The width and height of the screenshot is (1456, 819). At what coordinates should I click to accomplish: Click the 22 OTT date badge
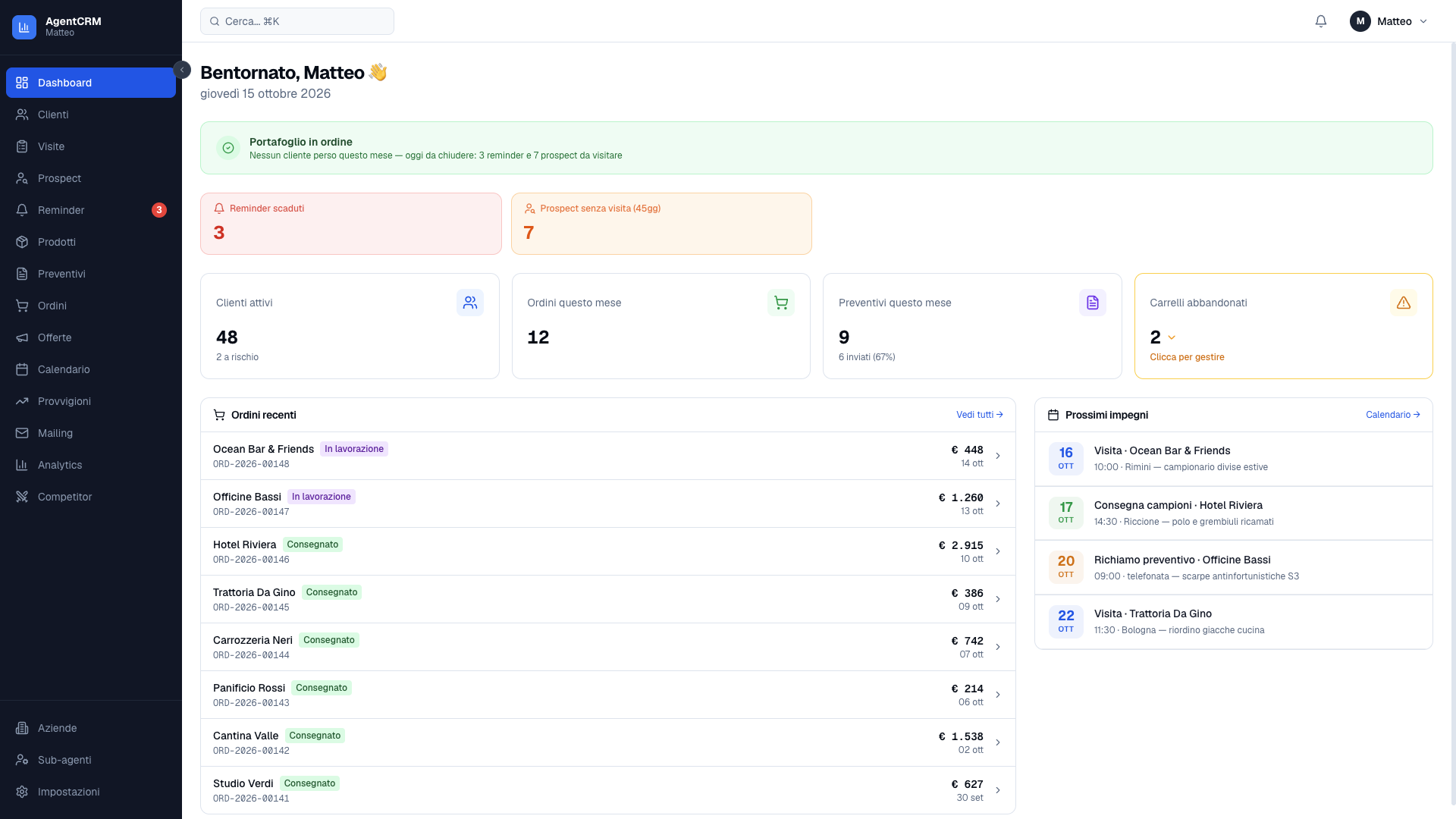pos(1066,621)
